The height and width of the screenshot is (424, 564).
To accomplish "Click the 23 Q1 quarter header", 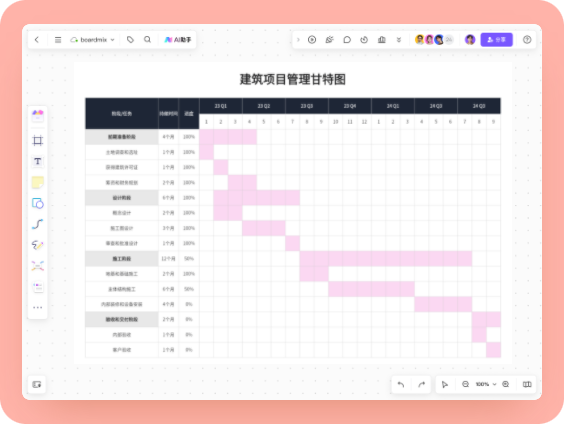I will point(221,106).
